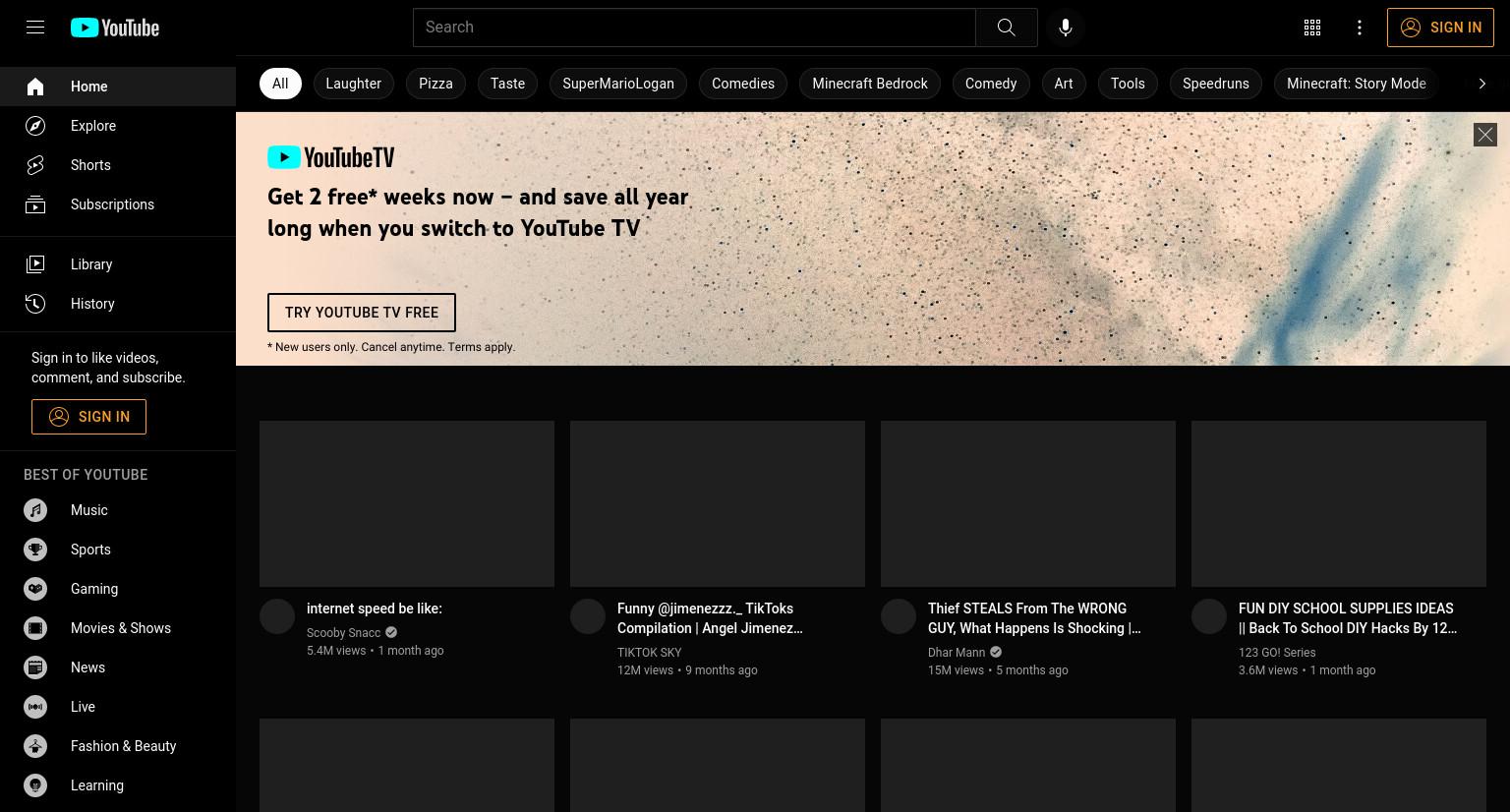The width and height of the screenshot is (1510, 812).
Task: Close the YouTube TV banner
Action: 1485,135
